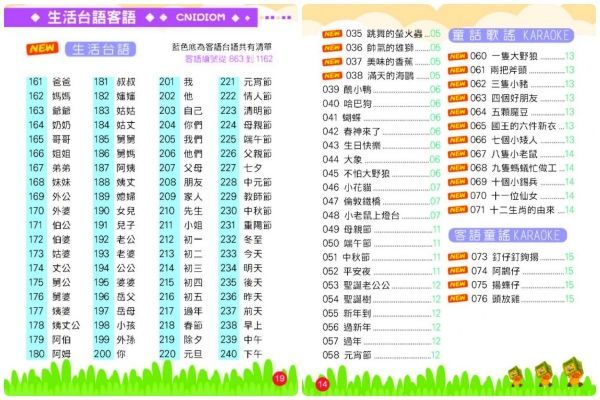Select track 052 平安夜
Viewport: 600px width, 400px height.
[x=381, y=271]
